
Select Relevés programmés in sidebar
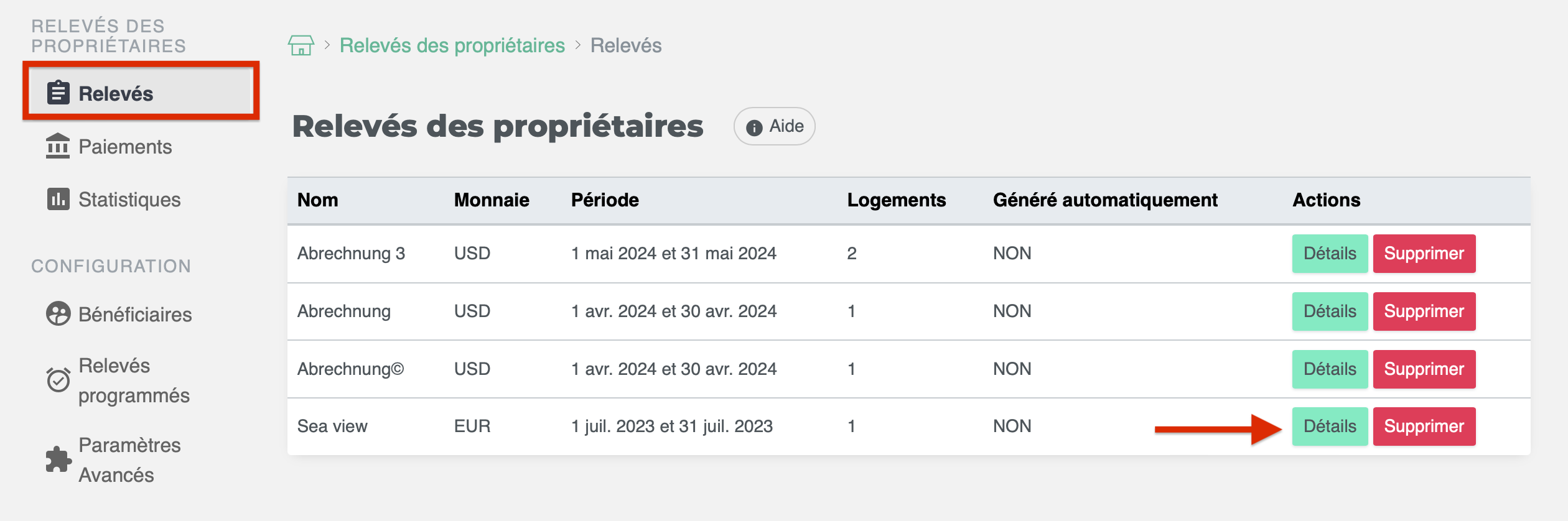point(134,380)
